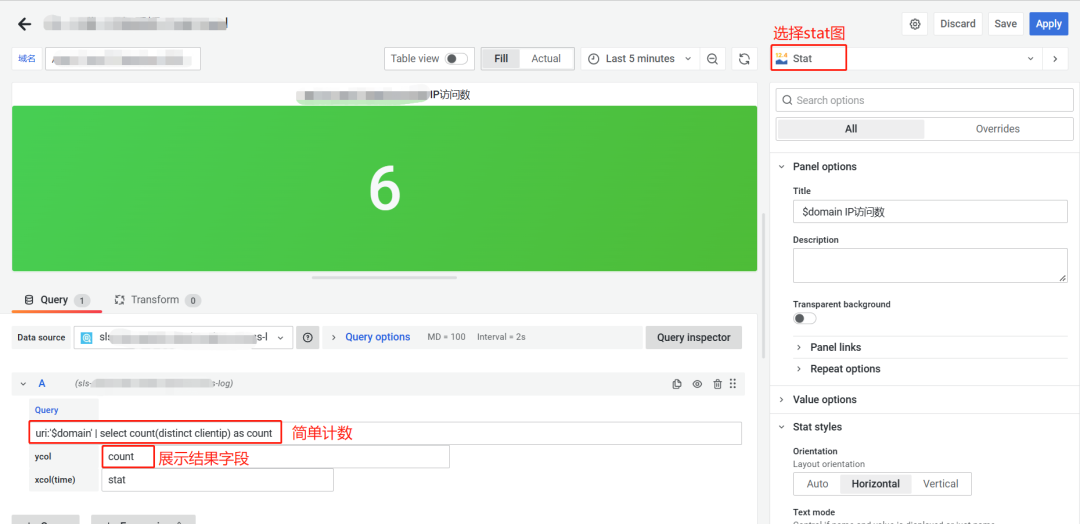
Task: Click the Stat visualization icon
Action: pos(781,59)
